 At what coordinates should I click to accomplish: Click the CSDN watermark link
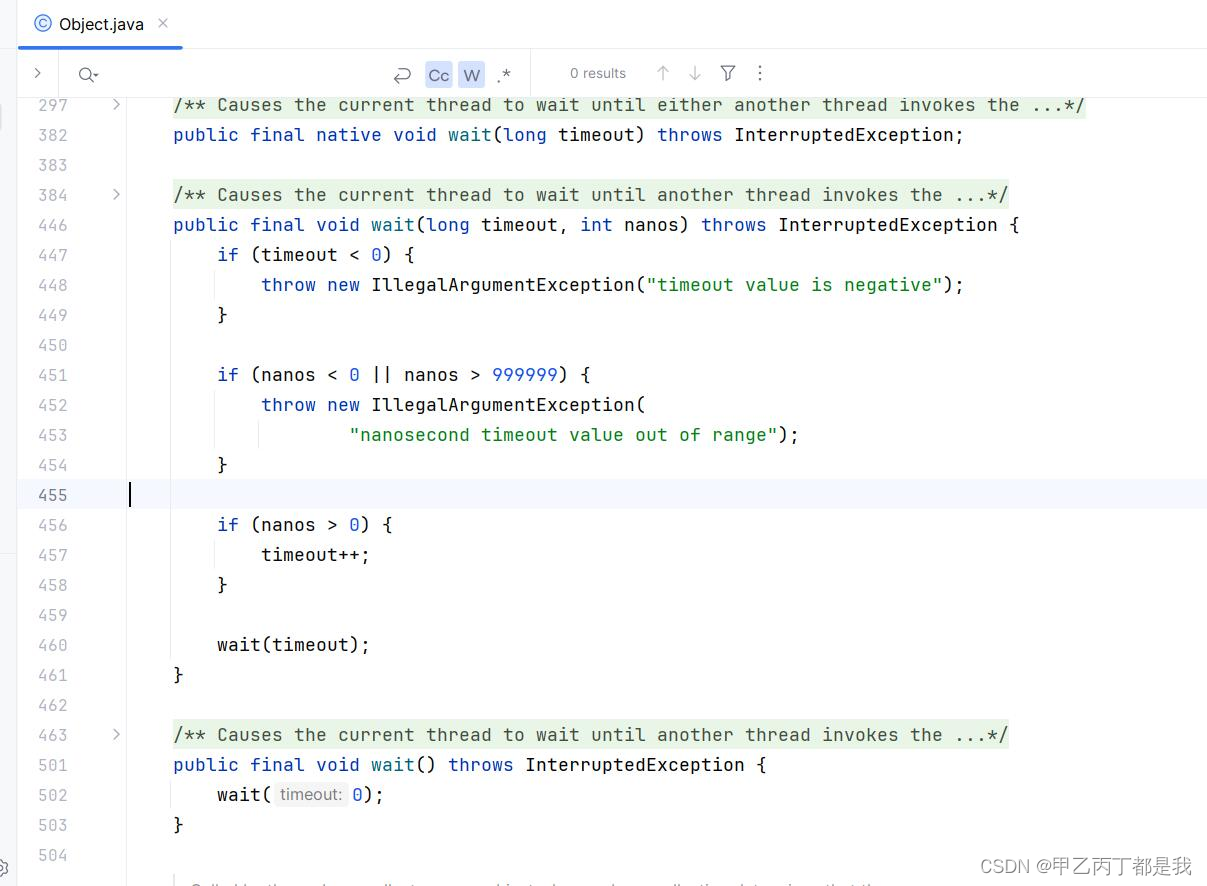(1085, 866)
